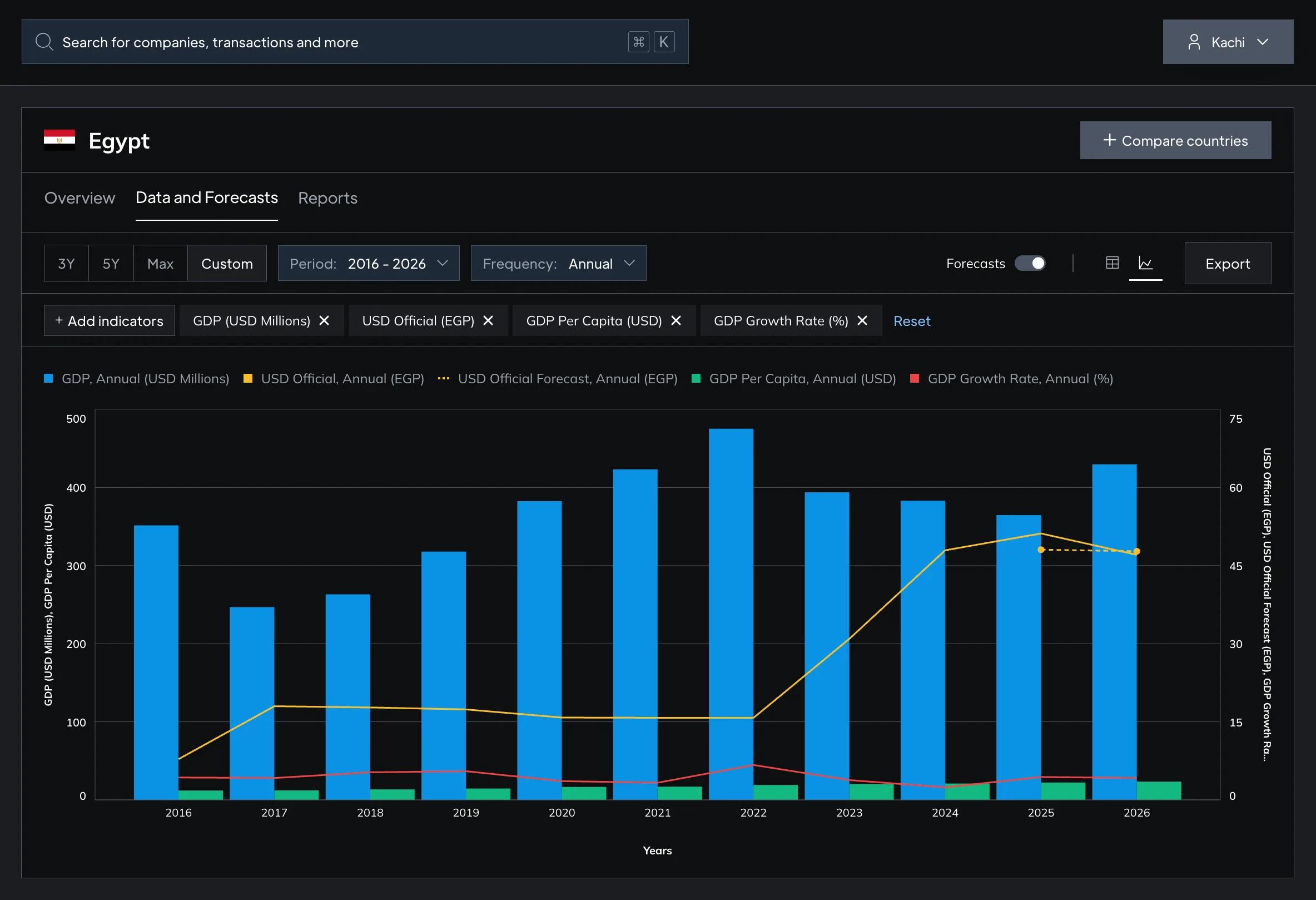Viewport: 1316px width, 900px height.
Task: Select the line chart view icon
Action: pos(1145,263)
